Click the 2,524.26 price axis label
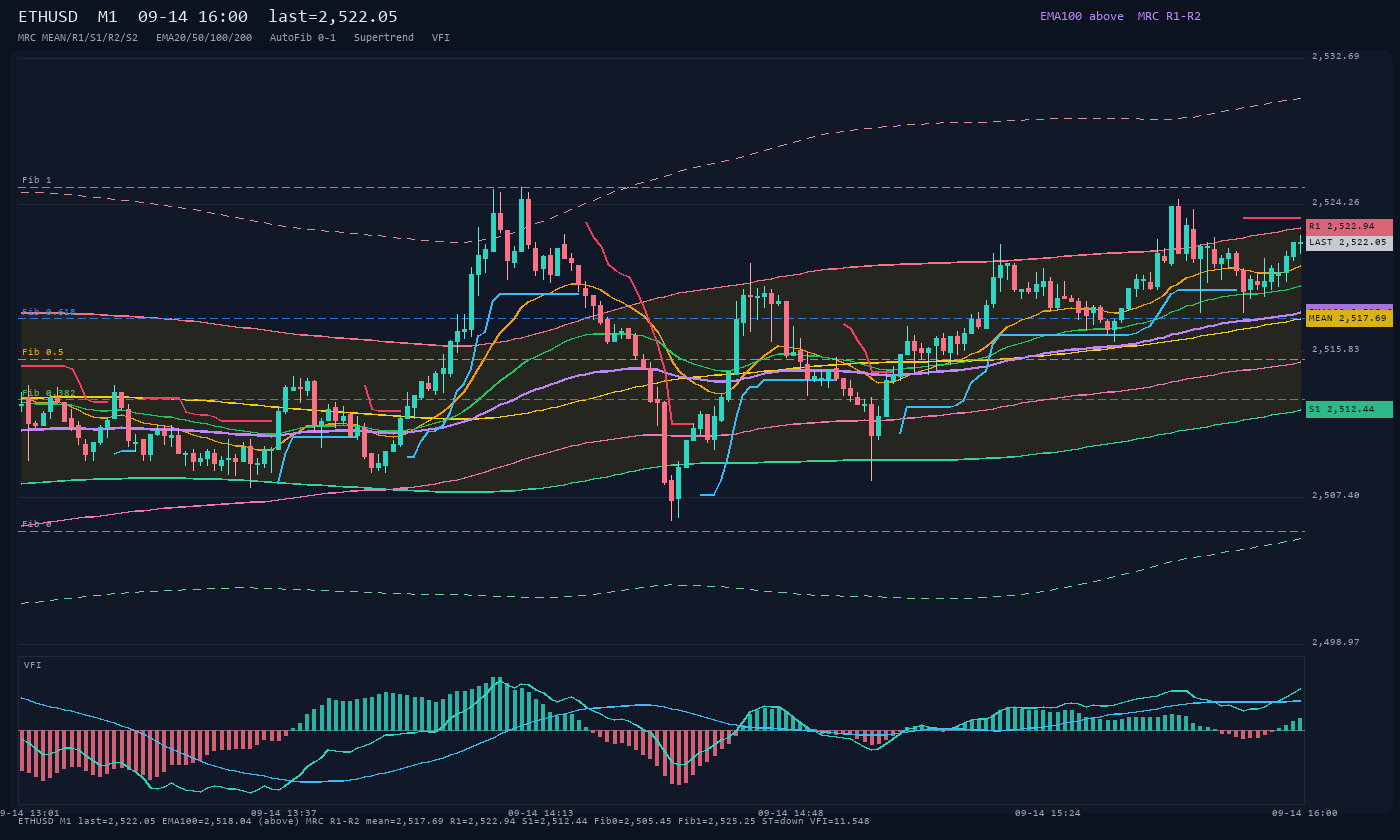 tap(1336, 203)
